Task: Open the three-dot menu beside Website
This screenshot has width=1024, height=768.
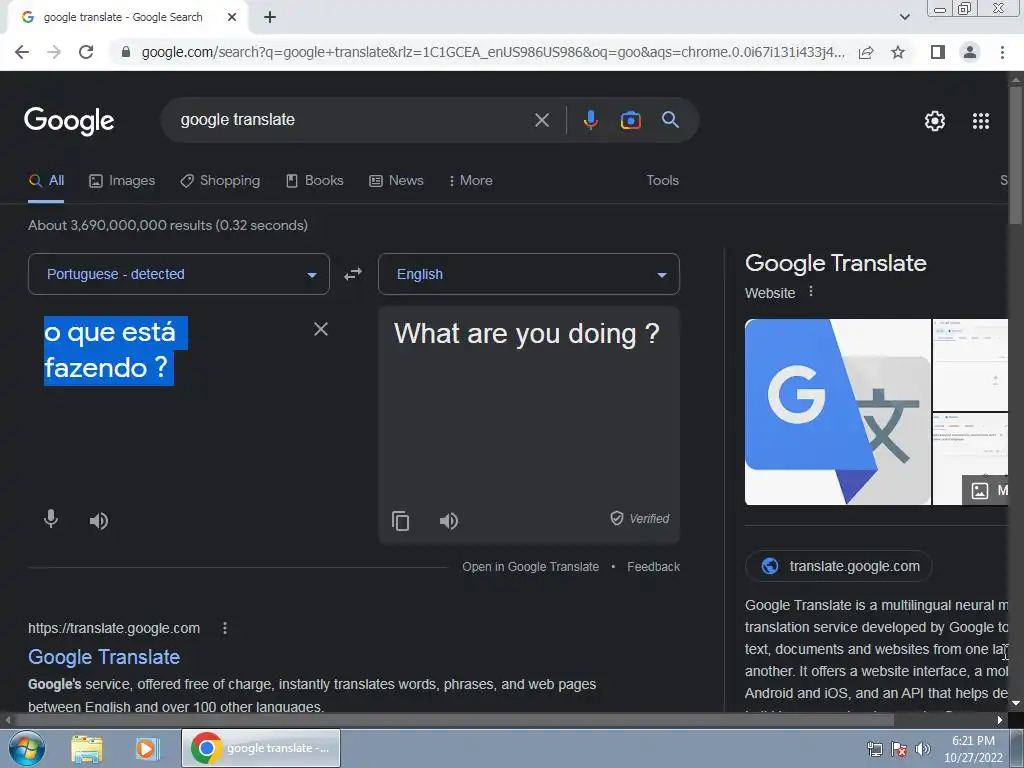Action: [811, 291]
